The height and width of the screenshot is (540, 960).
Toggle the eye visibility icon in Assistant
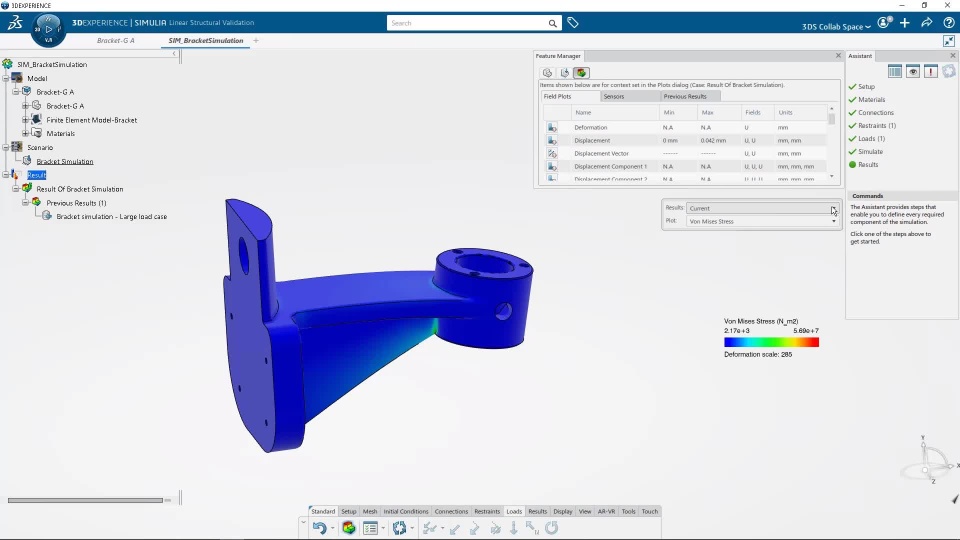913,72
